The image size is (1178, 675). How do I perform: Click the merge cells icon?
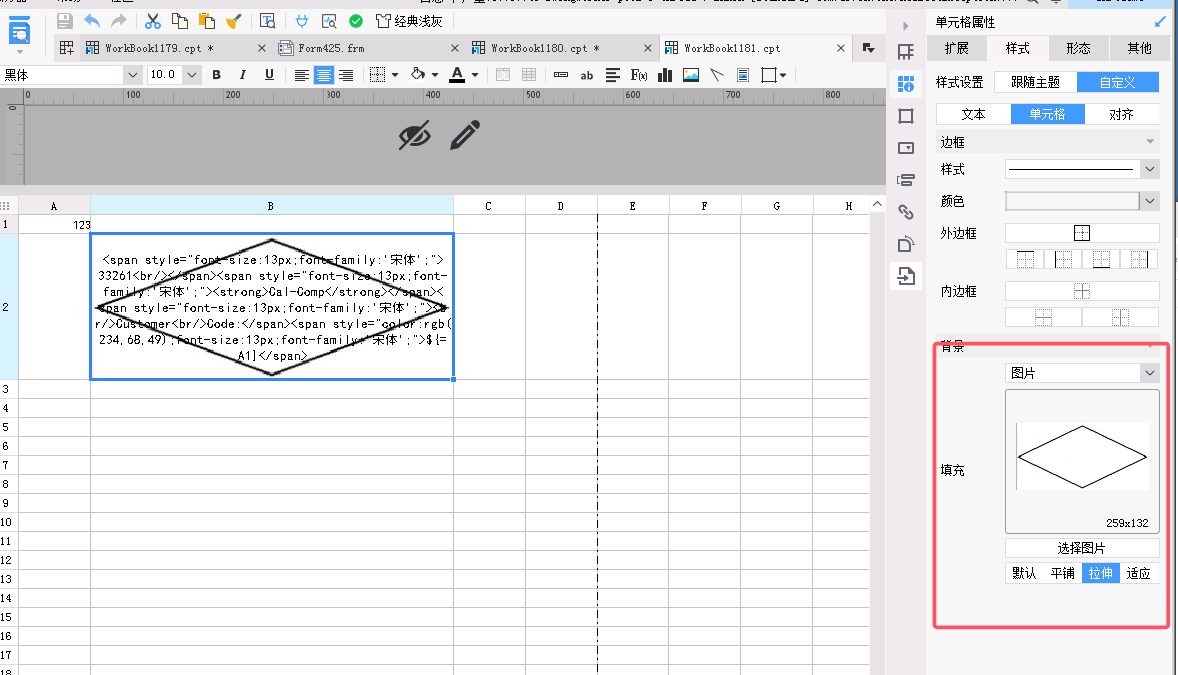pos(503,74)
